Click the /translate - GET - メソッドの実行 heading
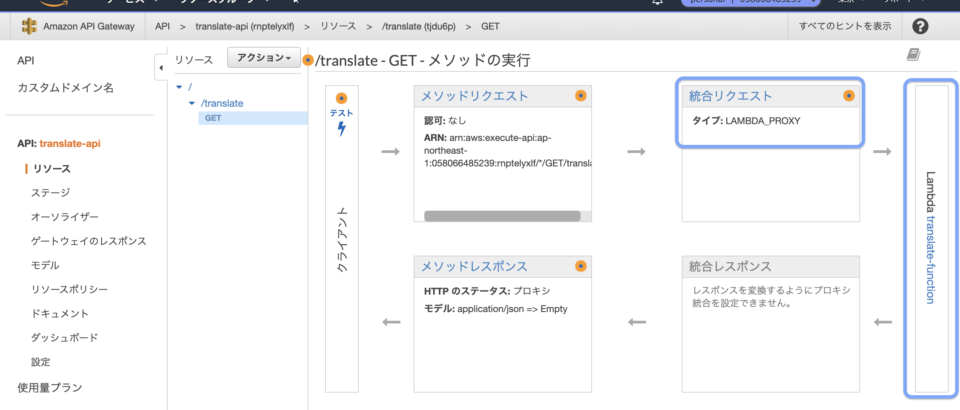The image size is (960, 410). [x=422, y=61]
